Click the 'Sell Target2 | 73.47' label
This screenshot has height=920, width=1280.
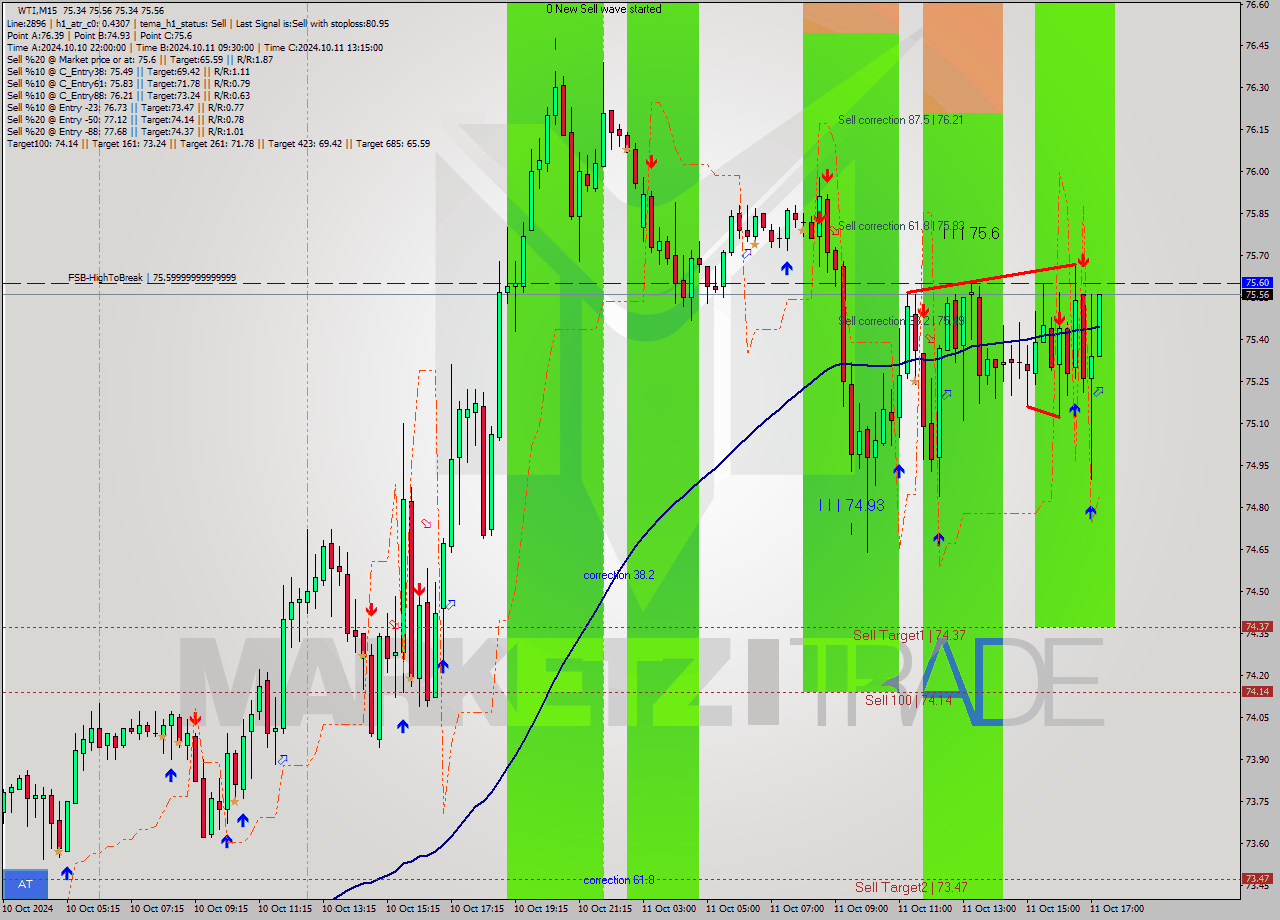click(x=911, y=887)
